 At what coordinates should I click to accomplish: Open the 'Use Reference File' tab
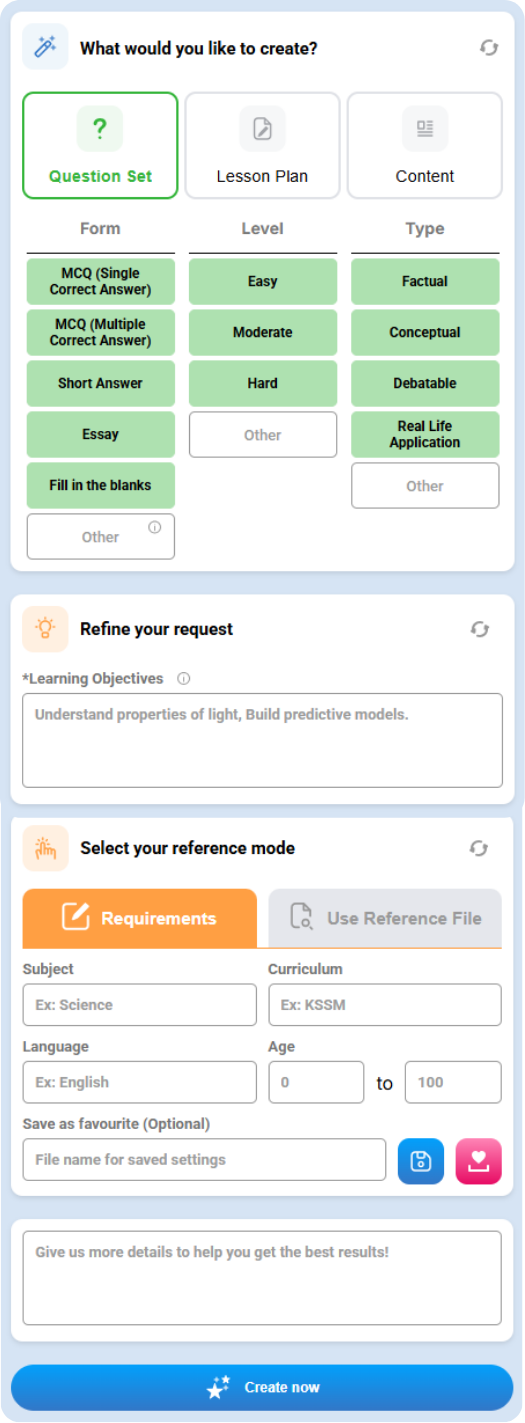385,918
